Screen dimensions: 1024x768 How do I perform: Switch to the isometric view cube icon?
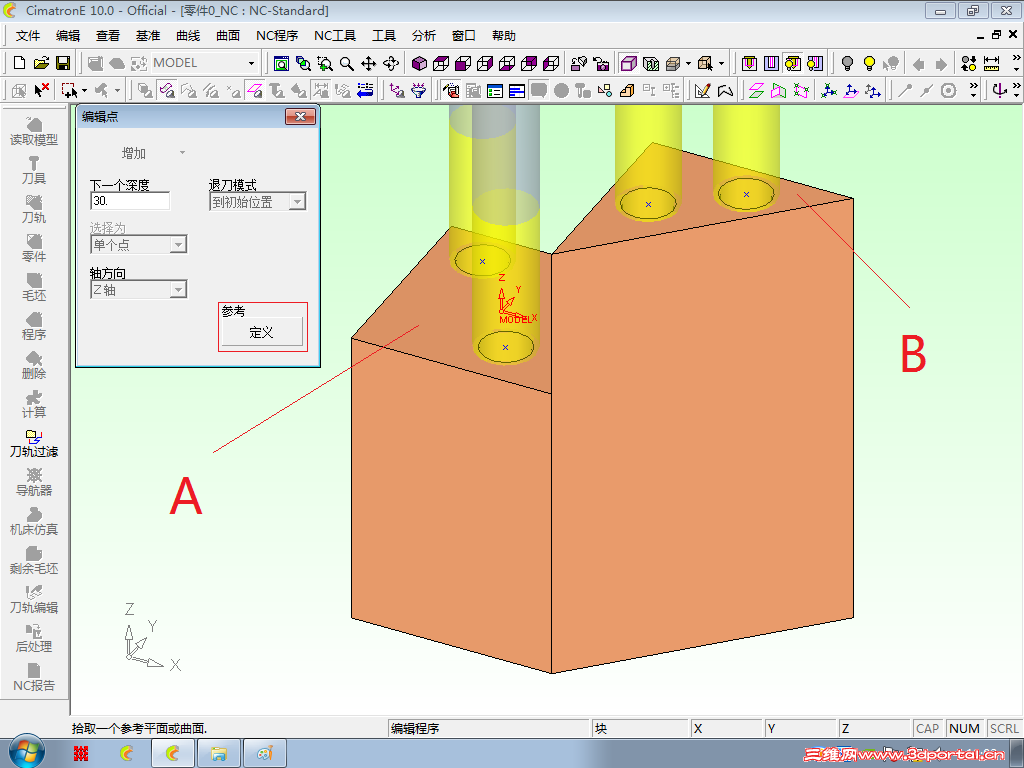(419, 63)
